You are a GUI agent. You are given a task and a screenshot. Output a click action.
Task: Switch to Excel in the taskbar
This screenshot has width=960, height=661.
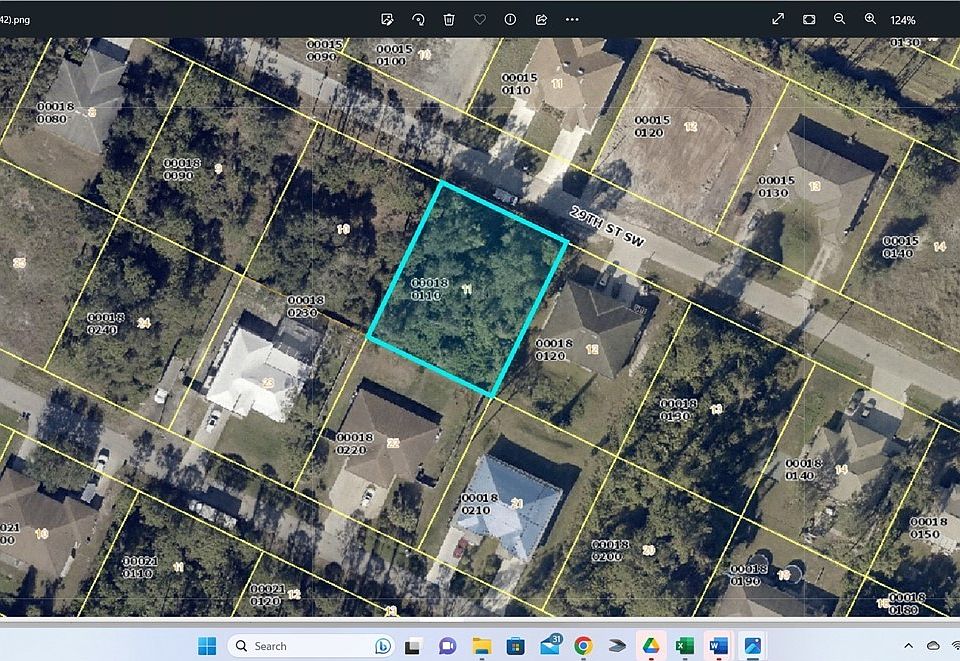(x=685, y=646)
